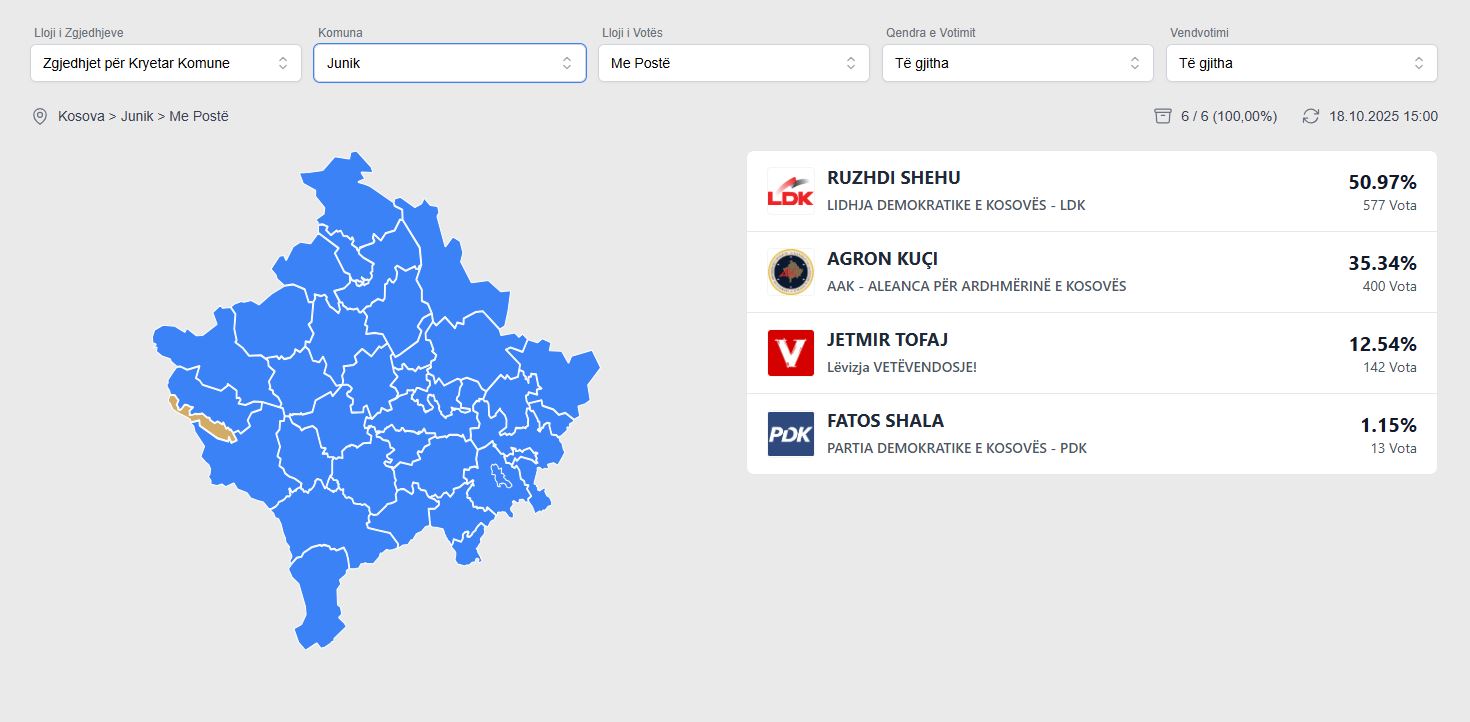Screen dimensions: 1470x722
Task: Click the refresh icon beside the timestamp
Action: (x=1311, y=116)
